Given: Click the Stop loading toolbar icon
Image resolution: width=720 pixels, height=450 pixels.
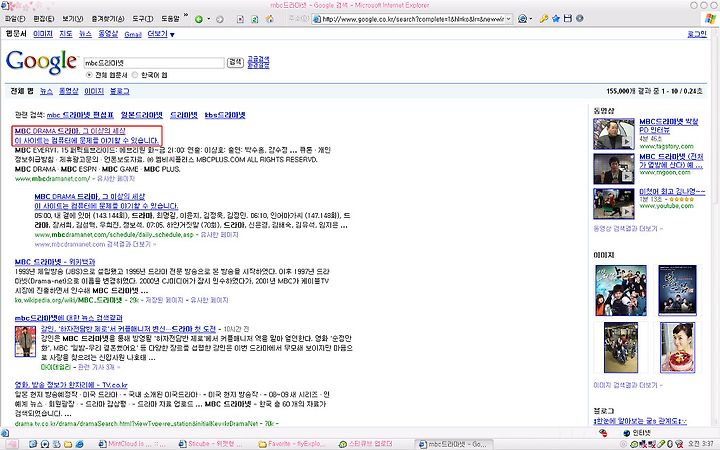Looking at the screenshot, I should tap(240, 19).
